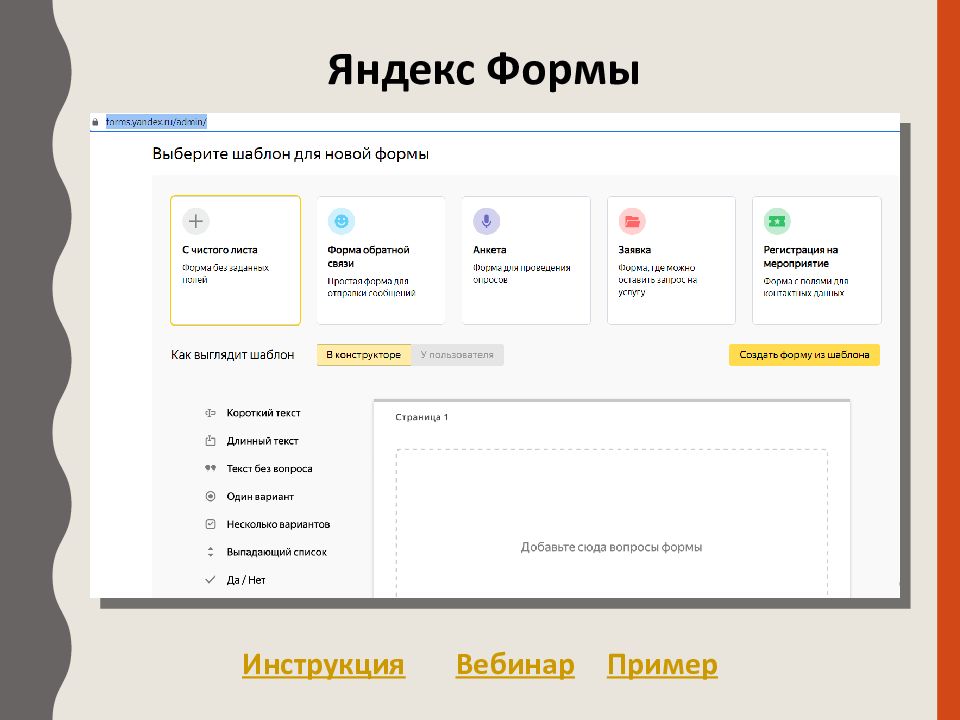The height and width of the screenshot is (720, 960).
Task: Click the forms.yandex.ru address bar URL
Action: pos(156,122)
